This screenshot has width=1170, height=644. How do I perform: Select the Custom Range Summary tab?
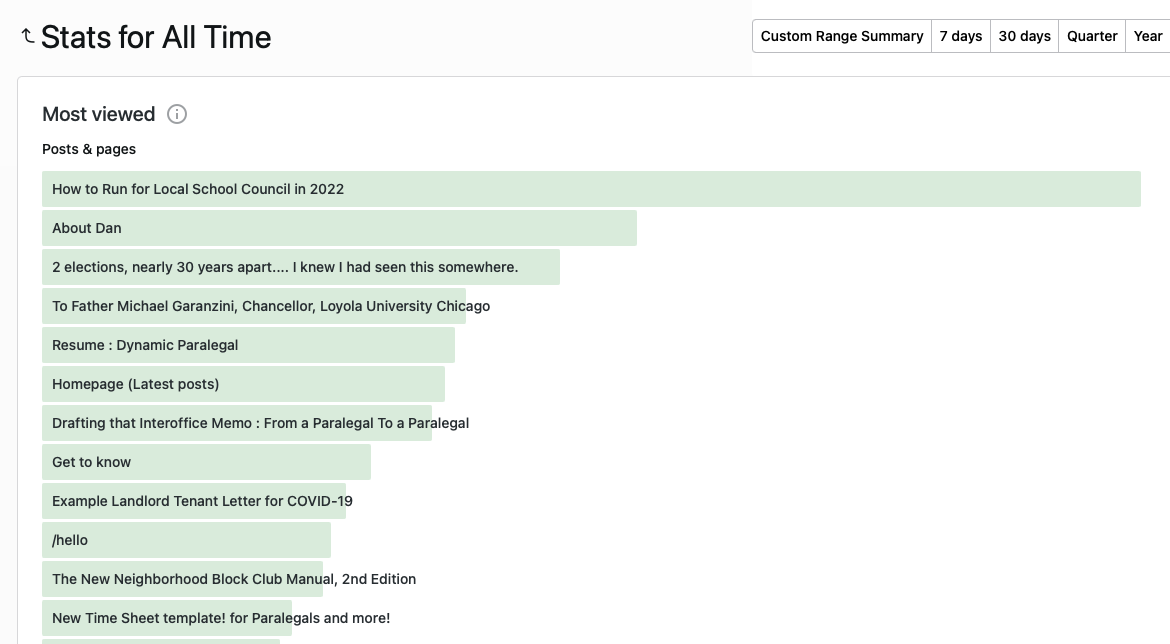tap(841, 36)
